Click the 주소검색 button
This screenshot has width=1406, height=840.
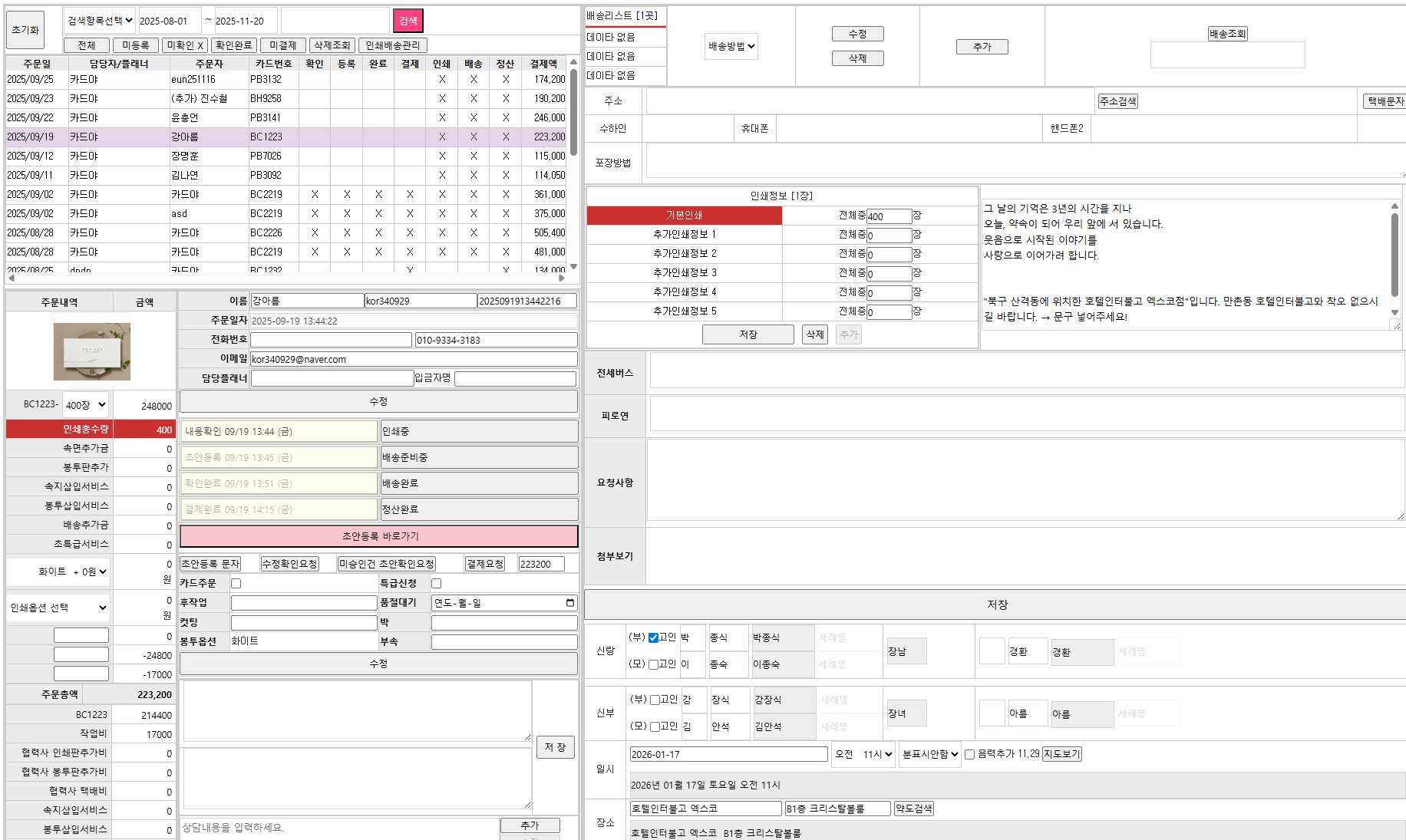1117,101
